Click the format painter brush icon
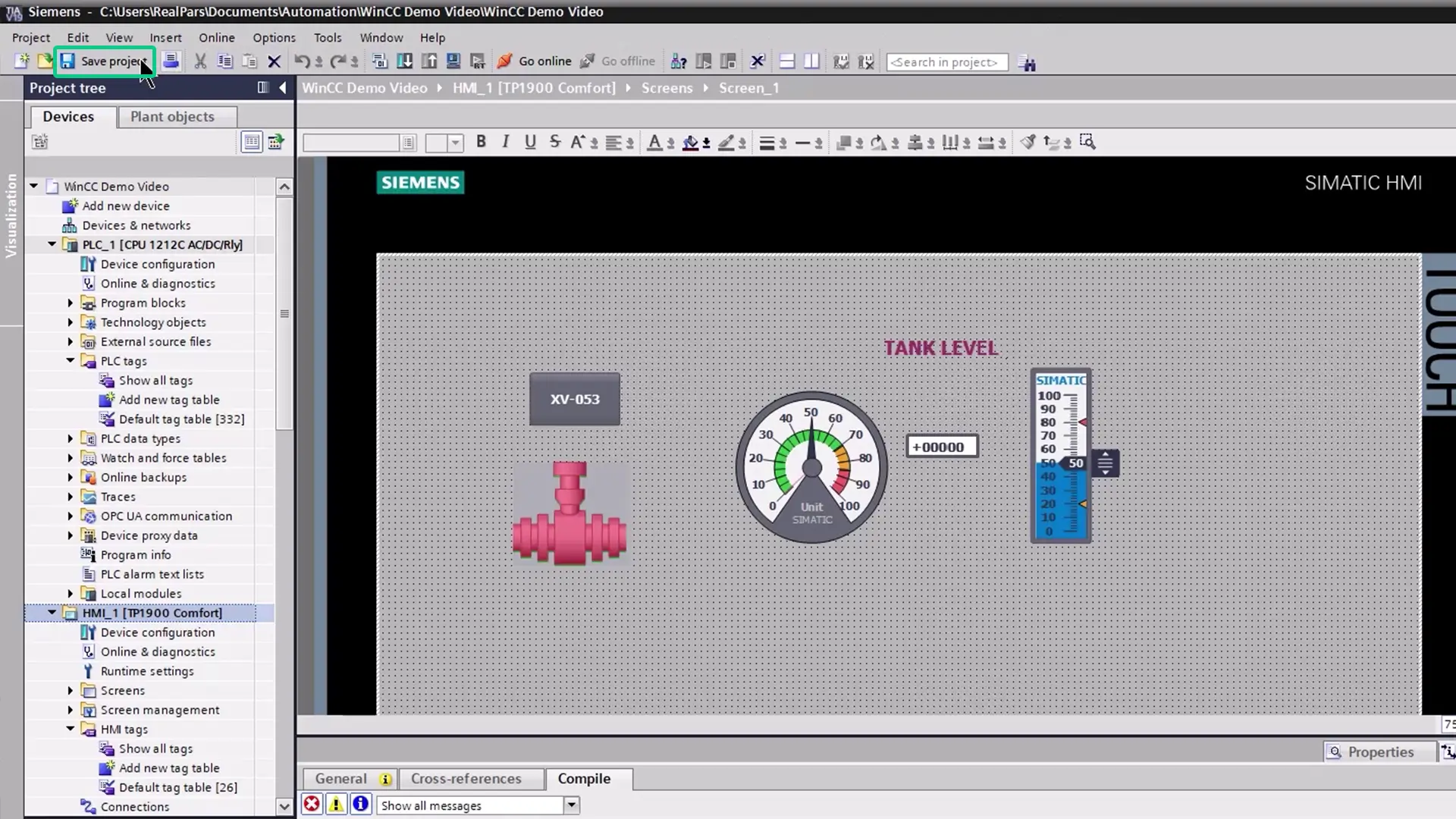 click(x=1028, y=142)
